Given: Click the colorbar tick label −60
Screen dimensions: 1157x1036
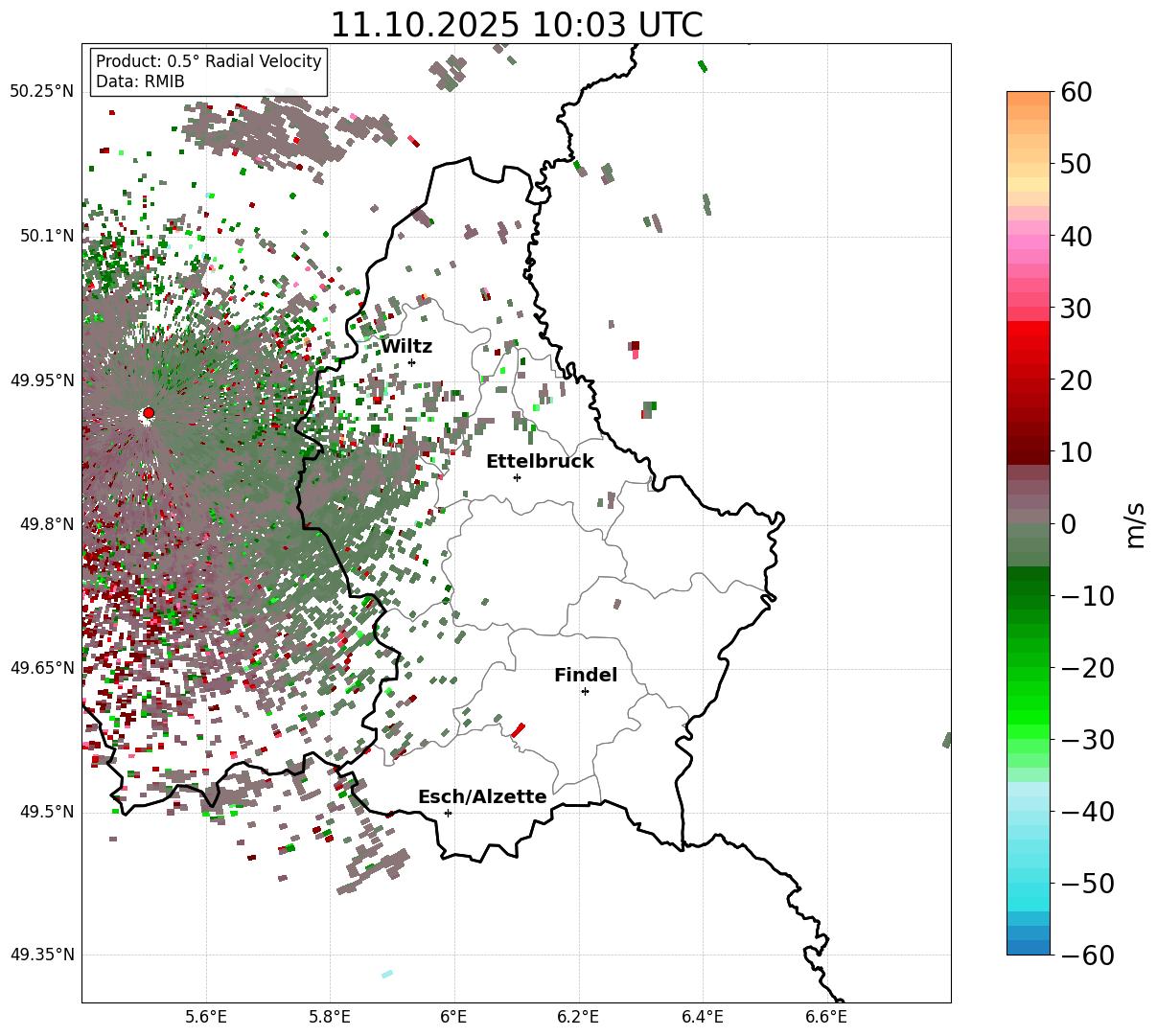Looking at the screenshot, I should click(x=1087, y=955).
